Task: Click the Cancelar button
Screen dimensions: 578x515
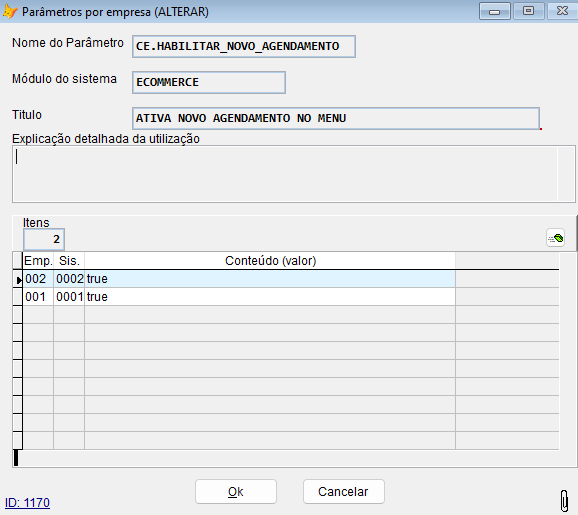Action: (x=344, y=491)
